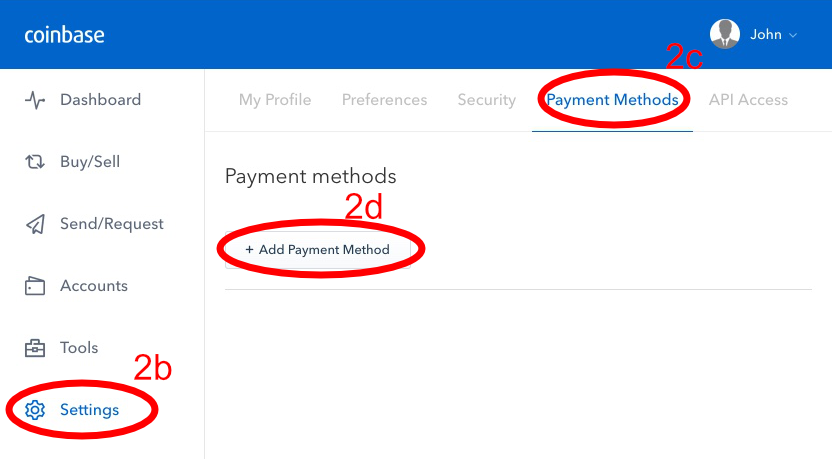Open the Preferences tab
The height and width of the screenshot is (459, 832).
[384, 100]
